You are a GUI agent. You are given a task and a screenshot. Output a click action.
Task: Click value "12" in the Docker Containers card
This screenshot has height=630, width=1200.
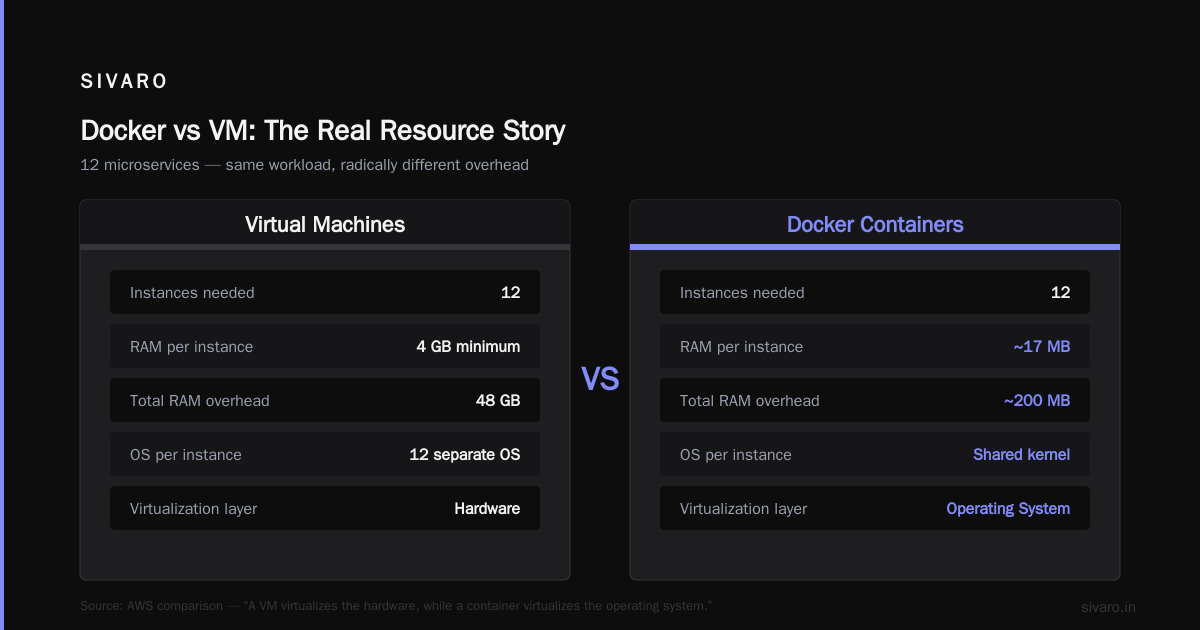click(1060, 293)
